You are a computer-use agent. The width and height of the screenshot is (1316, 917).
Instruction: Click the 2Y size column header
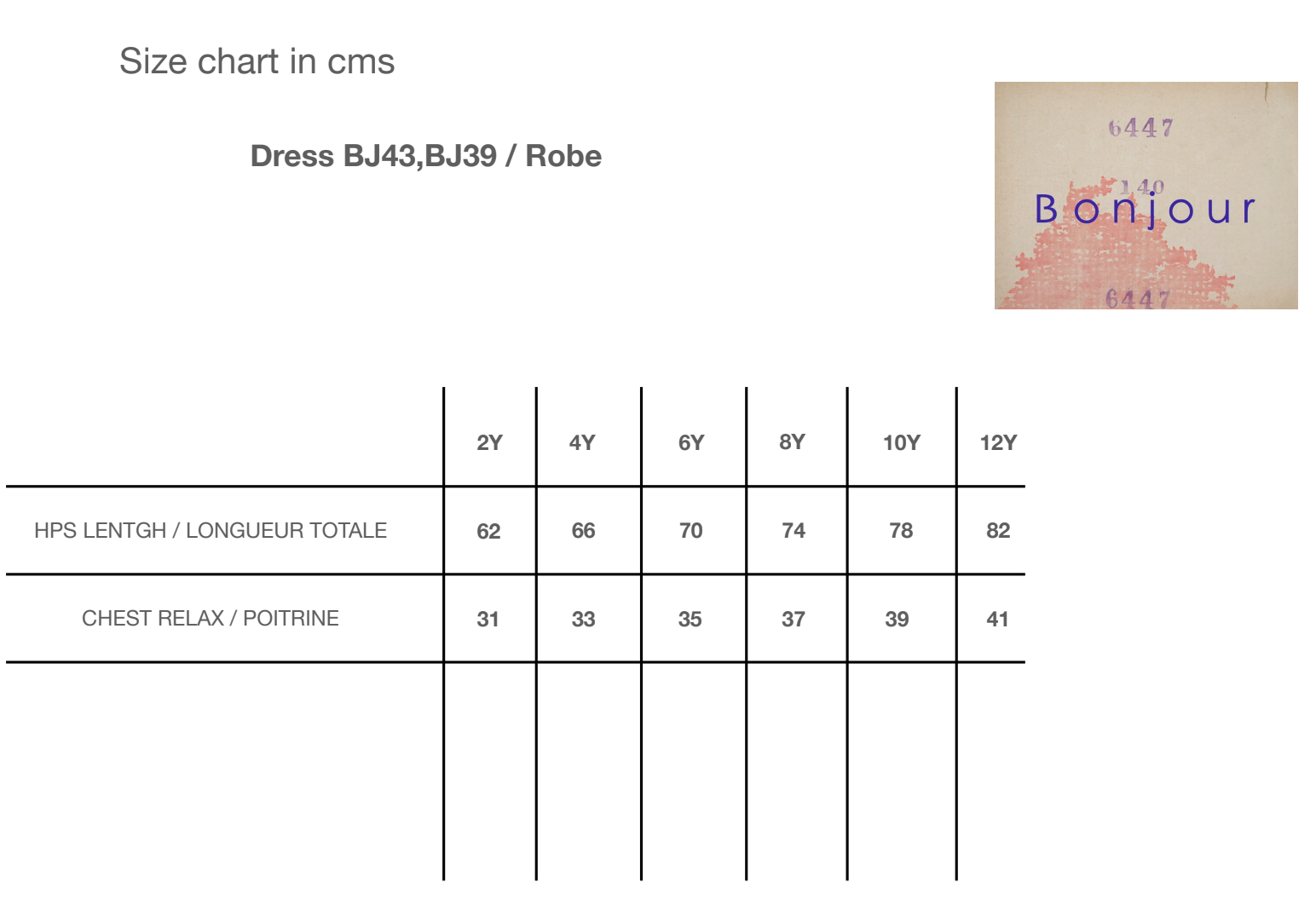tap(489, 442)
